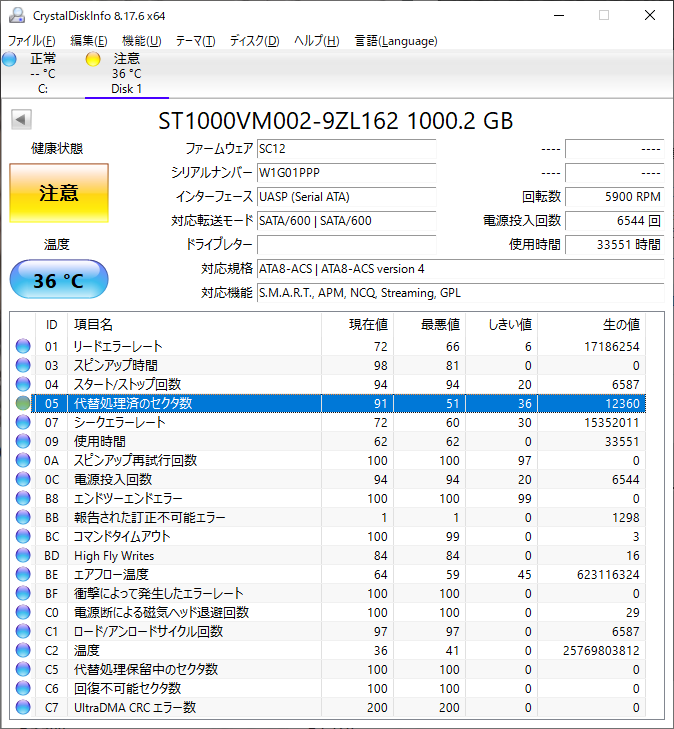Click status orb of row B8 エンドツーエンドエラー

point(23,498)
